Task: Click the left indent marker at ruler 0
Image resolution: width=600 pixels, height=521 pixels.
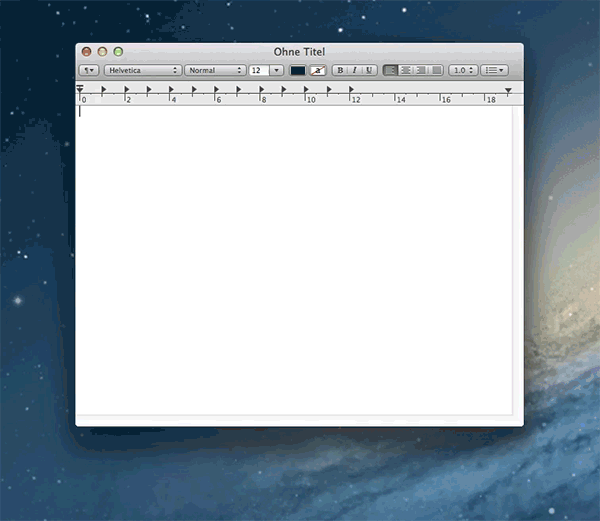Action: 80,89
